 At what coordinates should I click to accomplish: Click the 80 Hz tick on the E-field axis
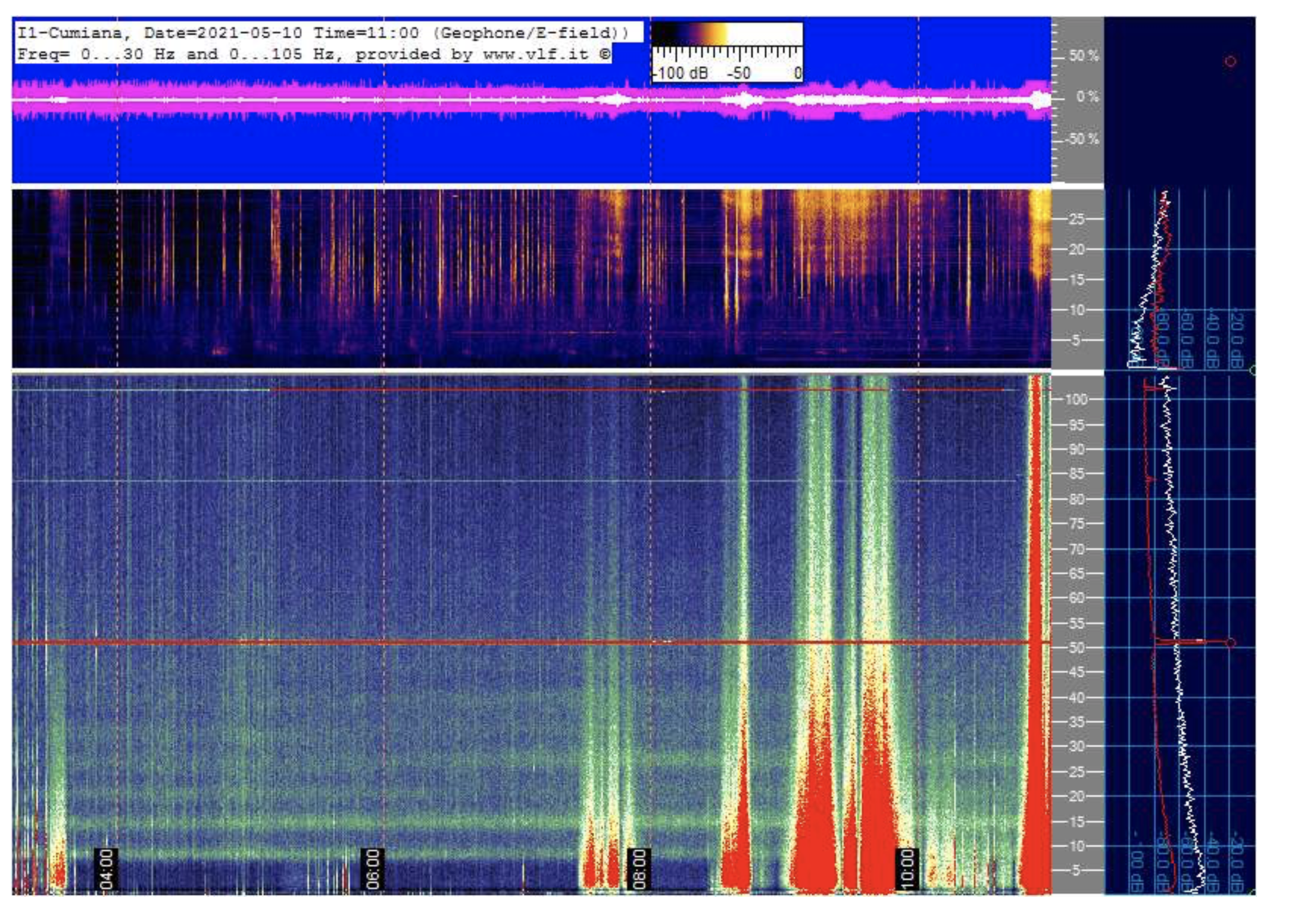point(1076,499)
